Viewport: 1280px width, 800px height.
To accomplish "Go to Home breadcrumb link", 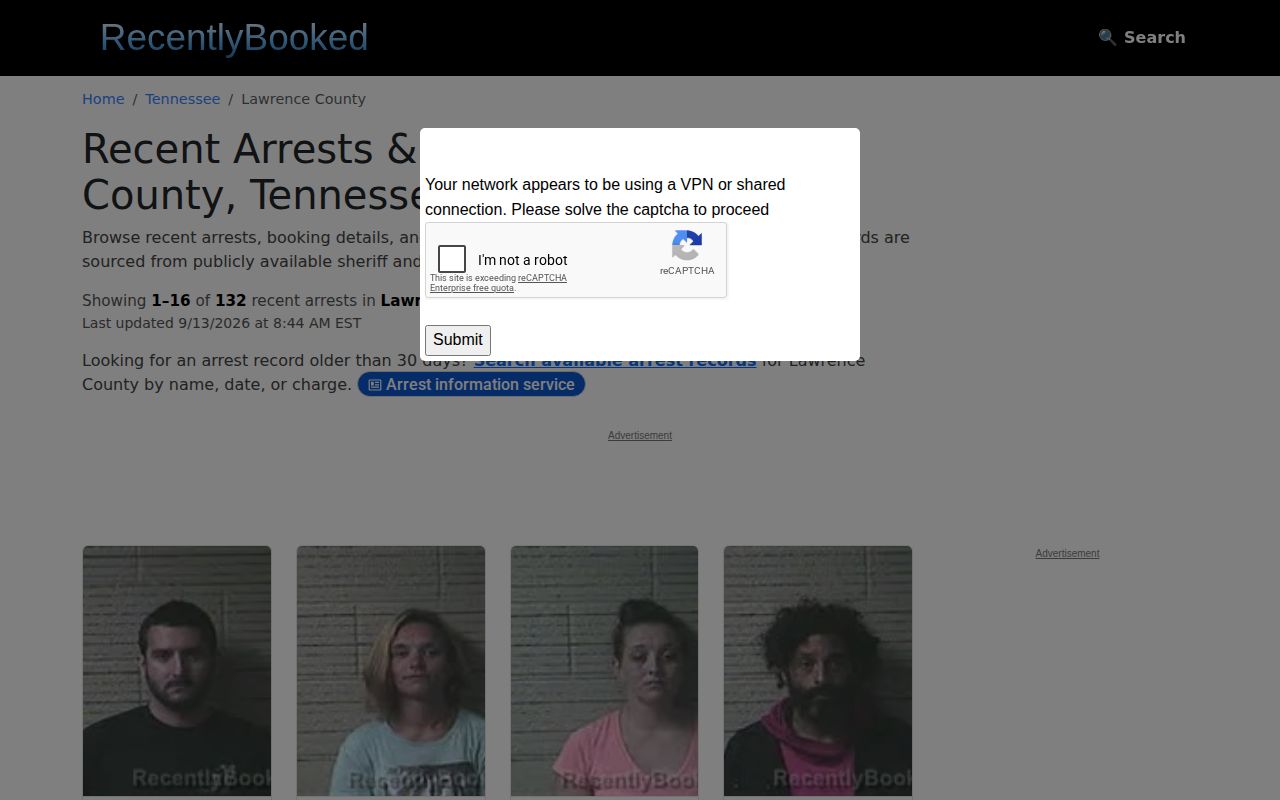I will click(103, 99).
